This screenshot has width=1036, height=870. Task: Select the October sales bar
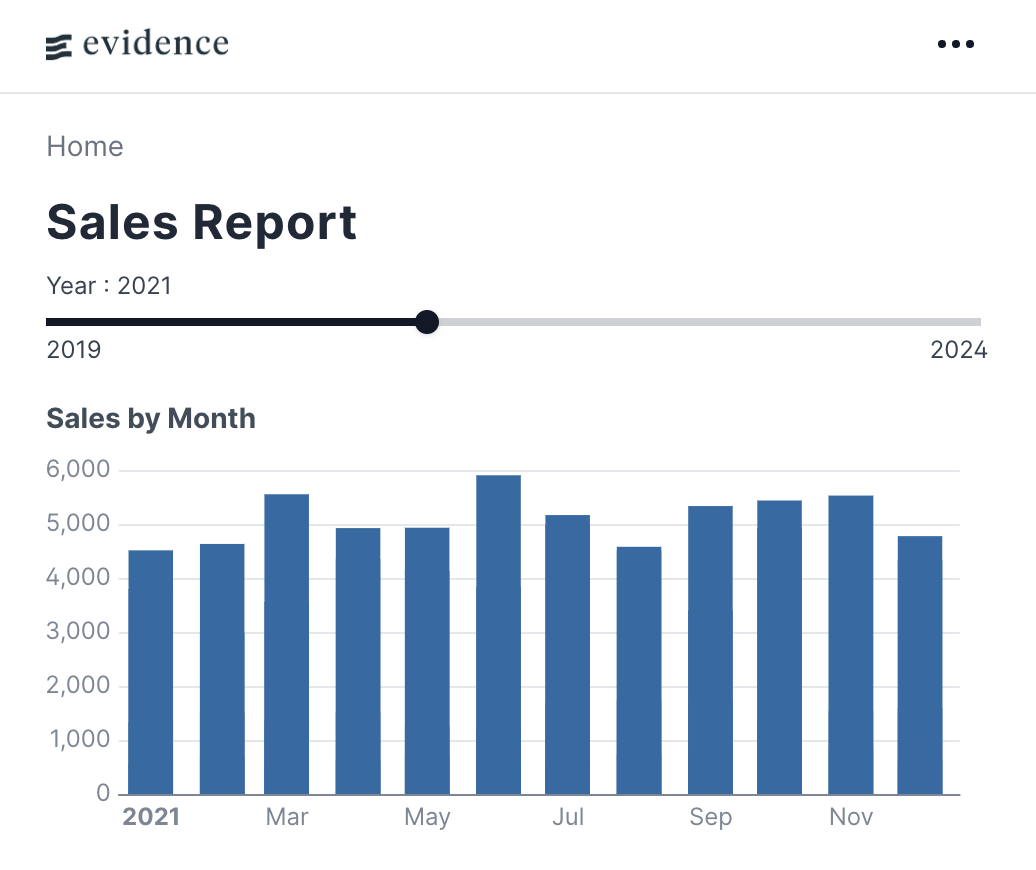tap(780, 647)
